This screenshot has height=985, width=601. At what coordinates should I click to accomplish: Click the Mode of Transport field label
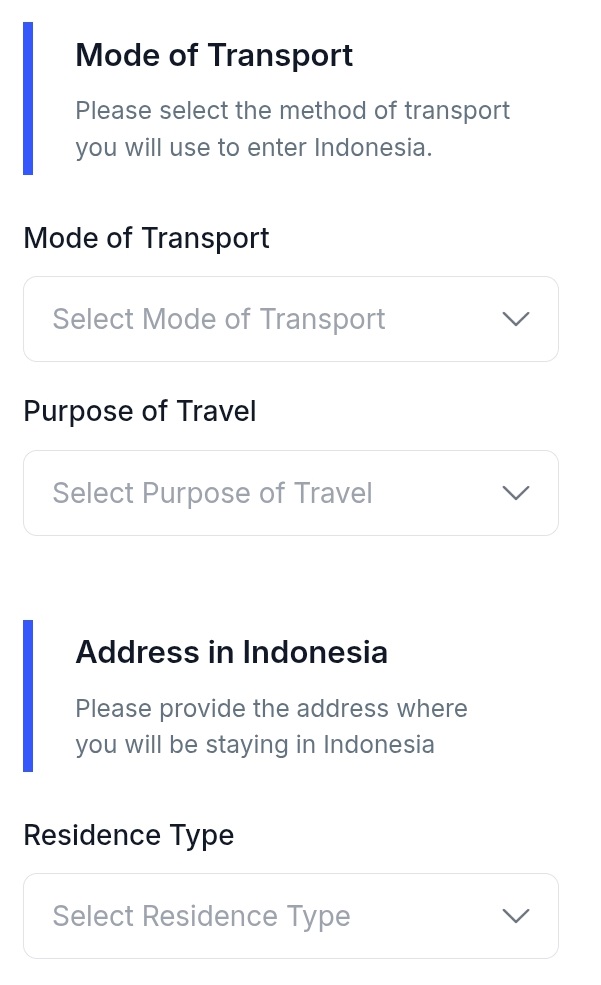(x=146, y=238)
